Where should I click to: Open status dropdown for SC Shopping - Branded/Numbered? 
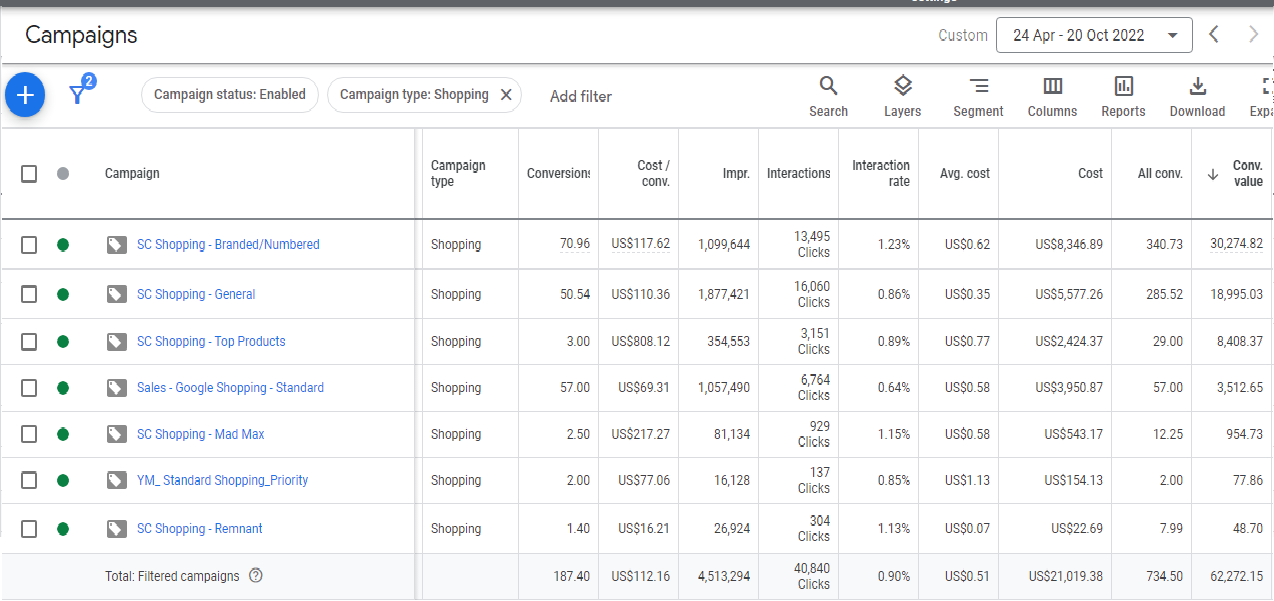pos(63,244)
